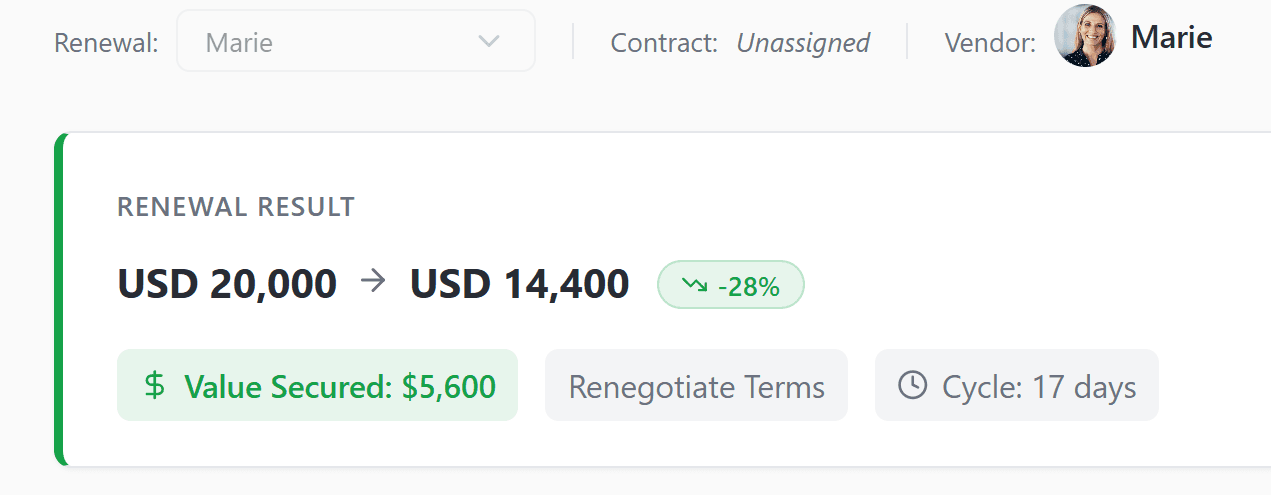The height and width of the screenshot is (495, 1271).
Task: Click the new amount USD 14,400
Action: [x=519, y=284]
